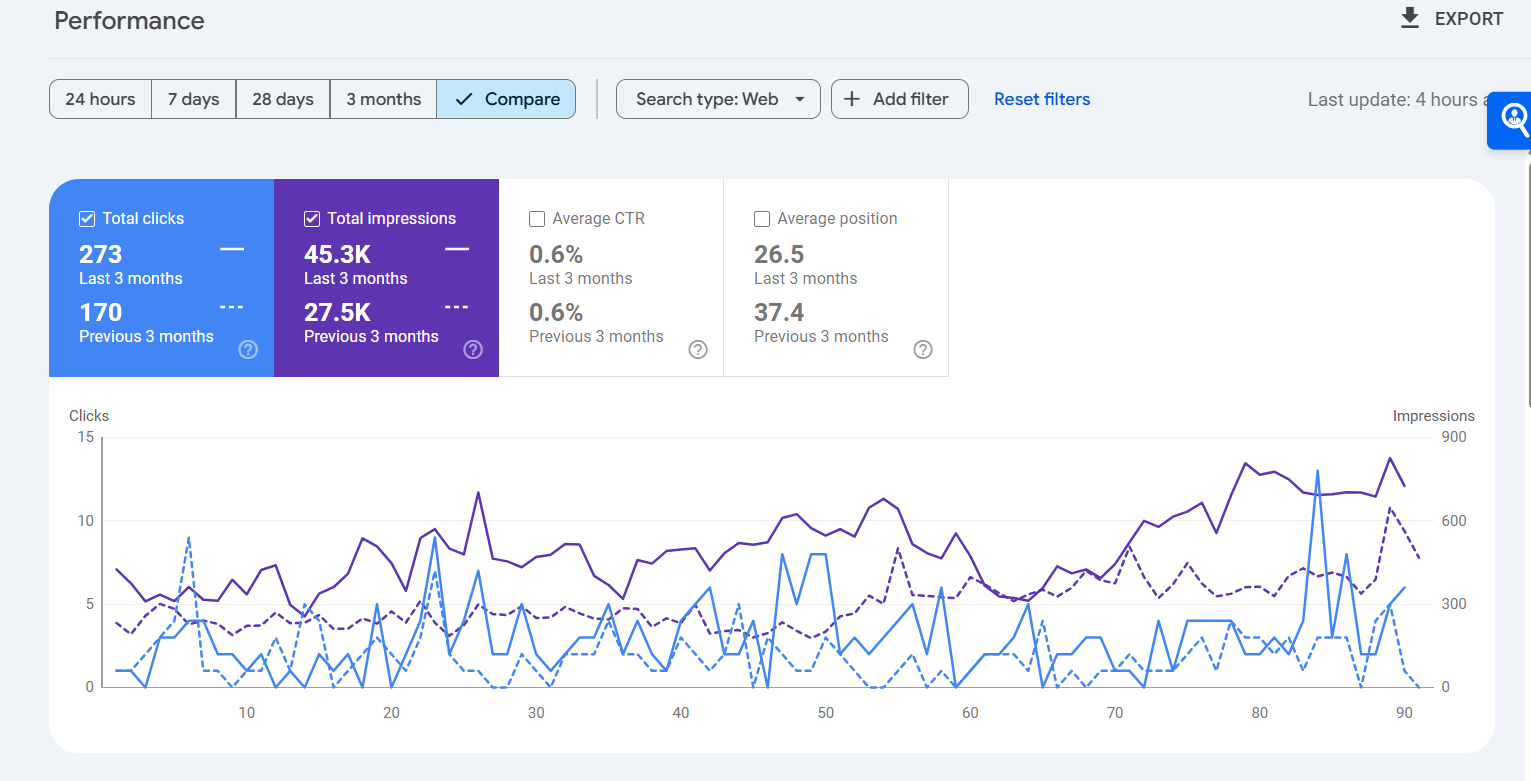Click help icon in Average position card

tap(923, 349)
